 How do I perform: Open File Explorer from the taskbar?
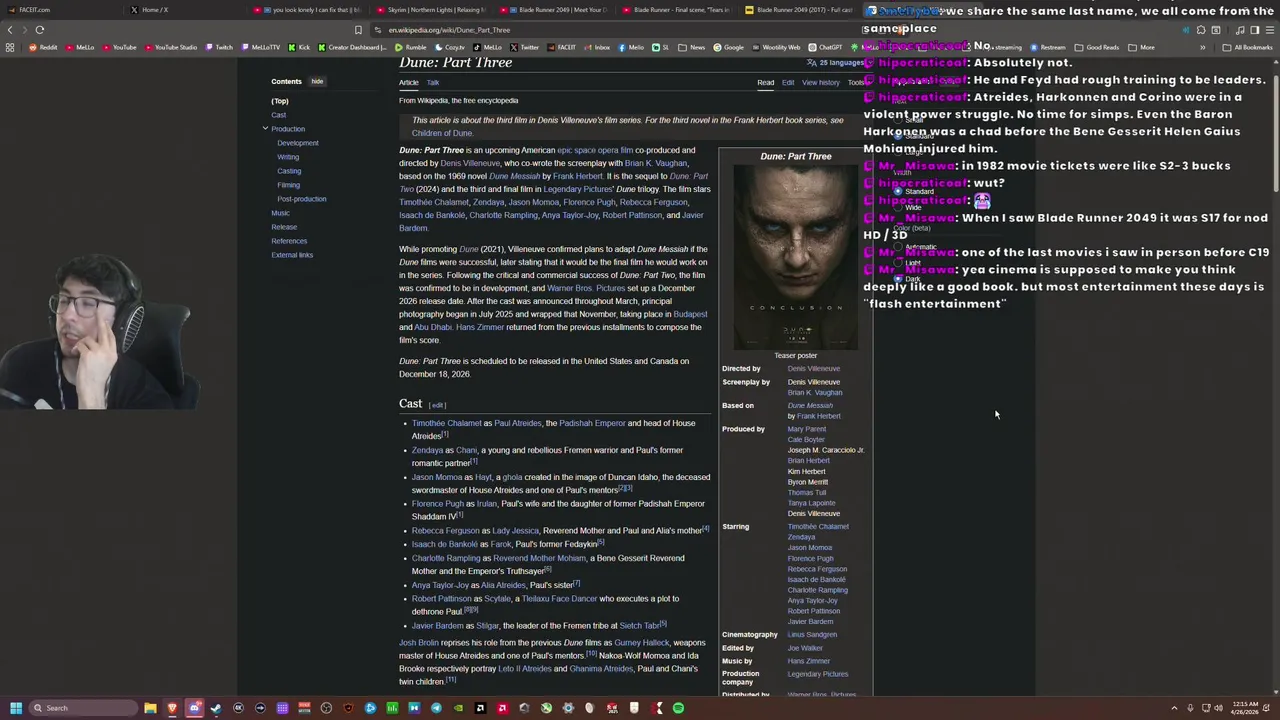150,708
